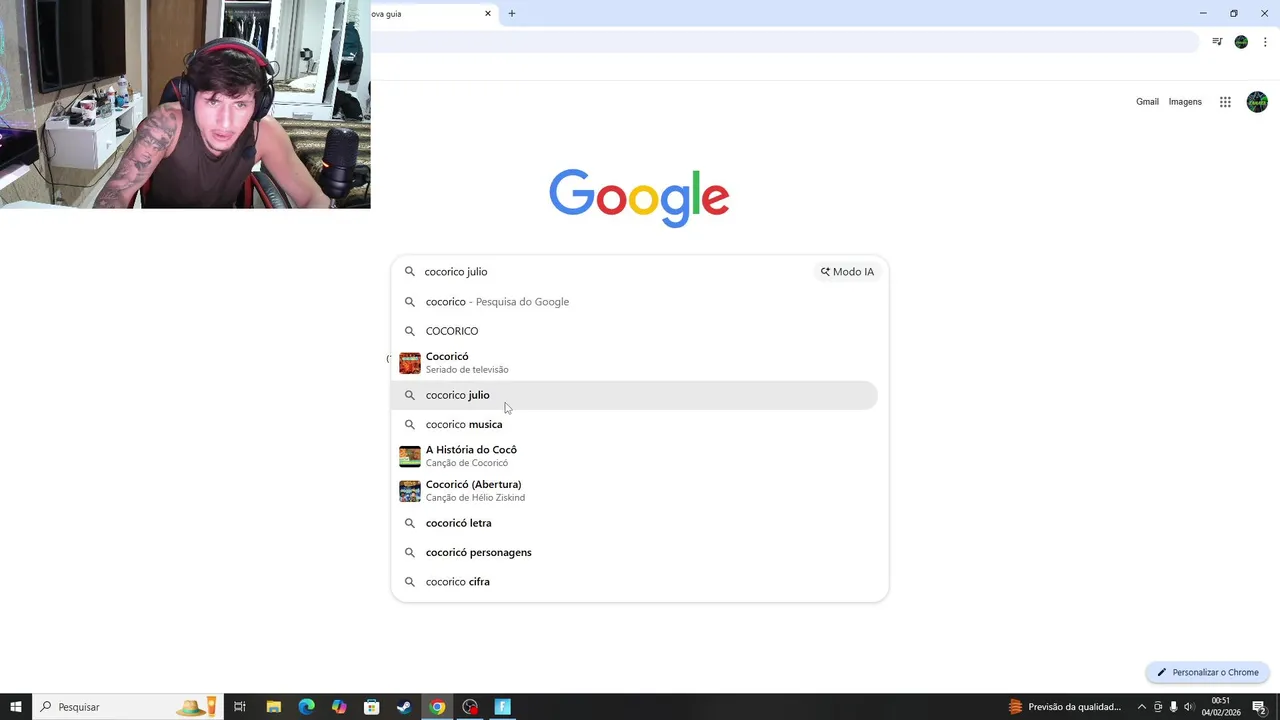Open the recording app icon on taskbar
1280x720 pixels.
tap(470, 707)
